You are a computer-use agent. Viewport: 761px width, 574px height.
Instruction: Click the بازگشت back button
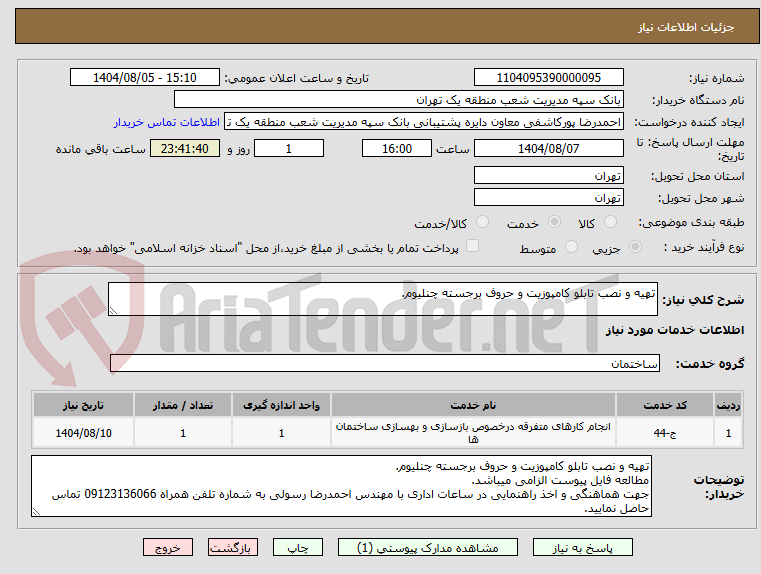[232, 547]
